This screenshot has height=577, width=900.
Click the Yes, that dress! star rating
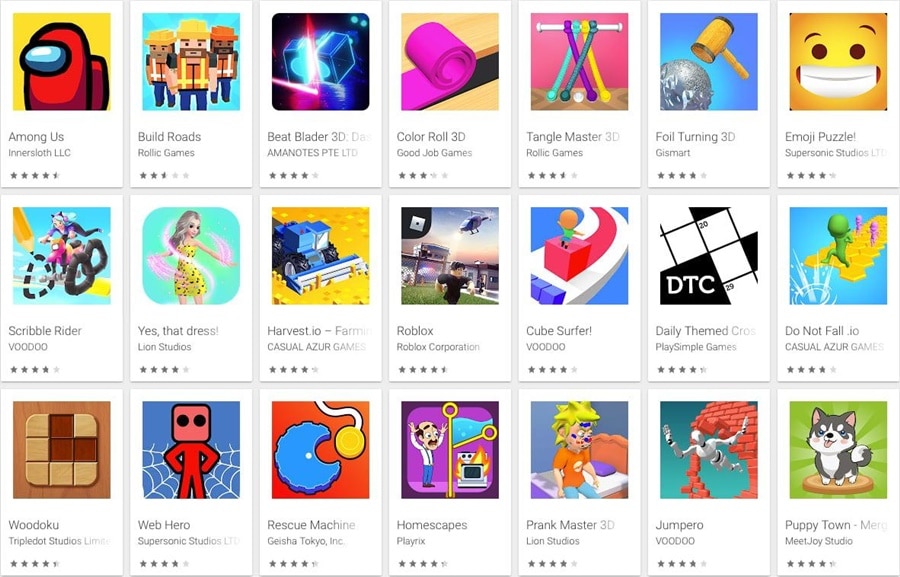[x=164, y=369]
